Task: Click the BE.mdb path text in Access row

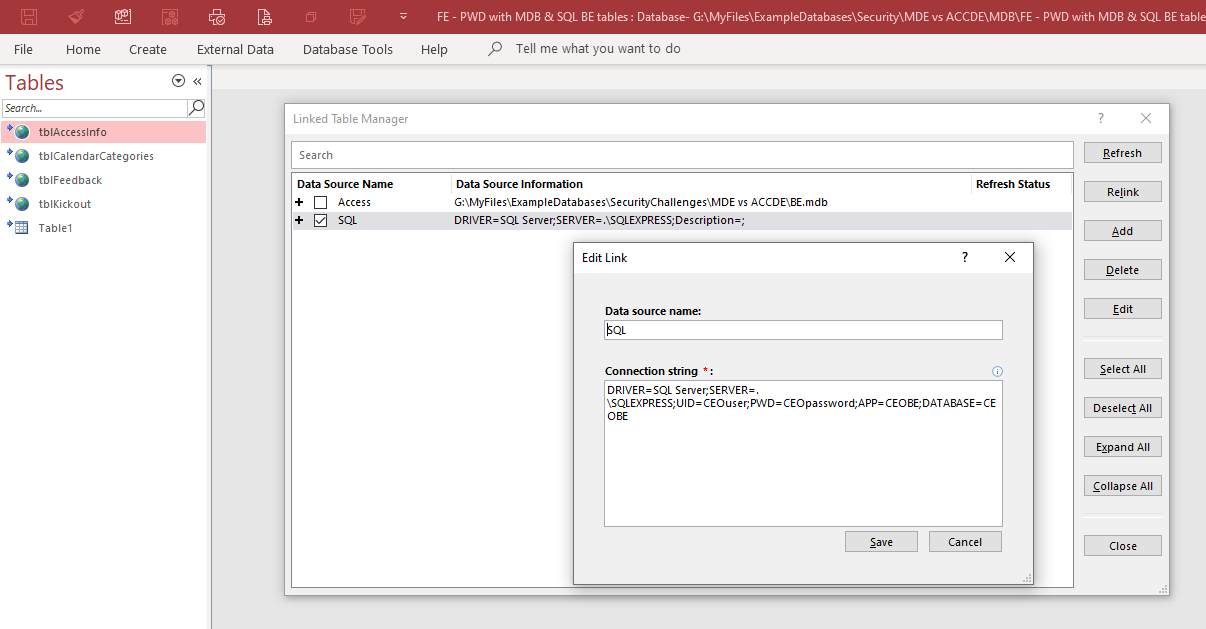Action: point(641,202)
